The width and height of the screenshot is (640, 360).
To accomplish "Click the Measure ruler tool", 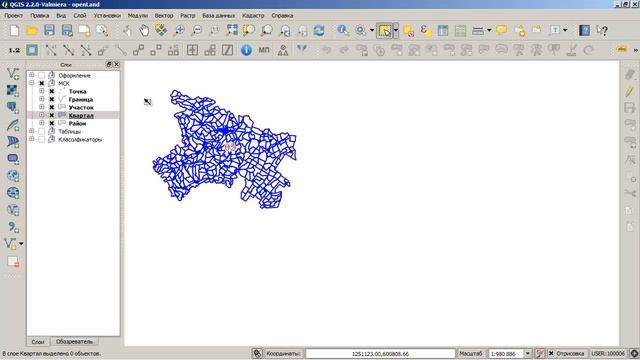I will [478, 31].
